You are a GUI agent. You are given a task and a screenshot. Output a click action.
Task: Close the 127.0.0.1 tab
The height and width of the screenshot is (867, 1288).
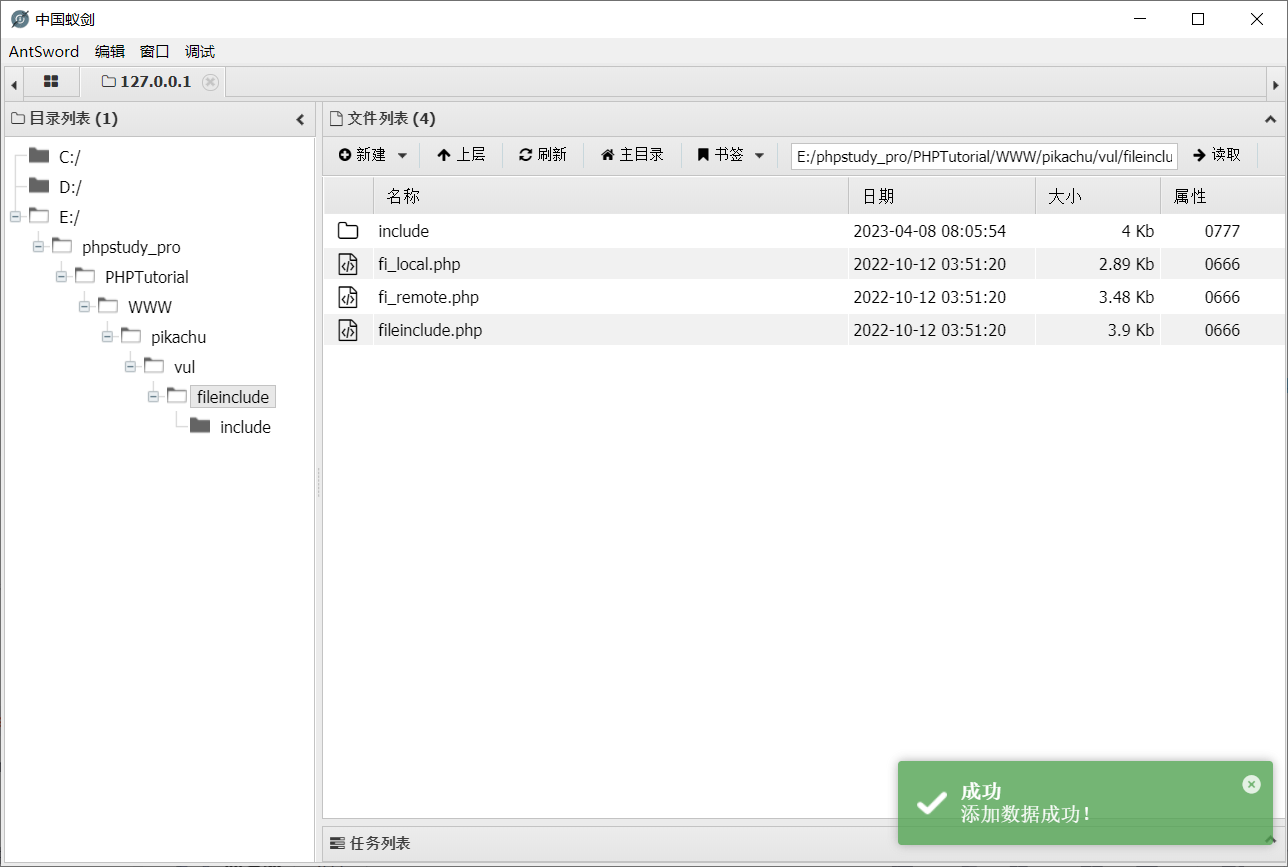pos(210,82)
